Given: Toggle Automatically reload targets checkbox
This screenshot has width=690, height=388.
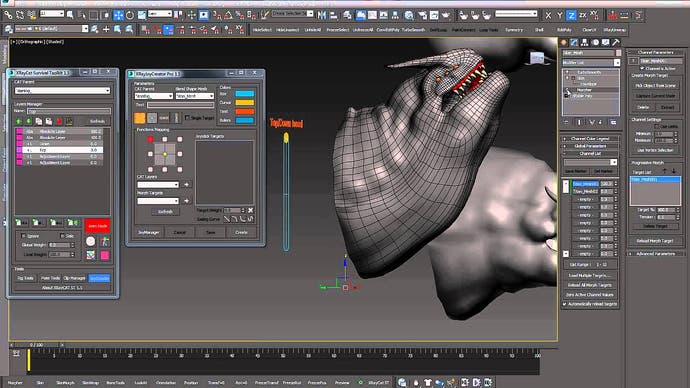Looking at the screenshot, I should (565, 304).
